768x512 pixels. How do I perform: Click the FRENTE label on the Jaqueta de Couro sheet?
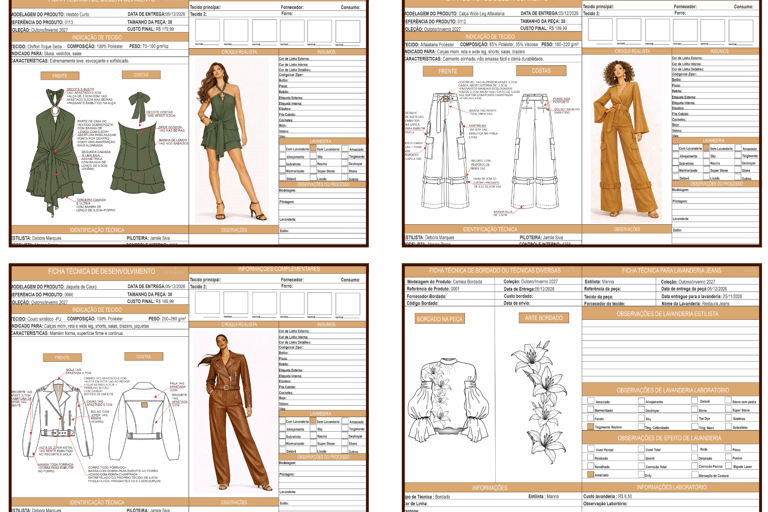[62, 358]
